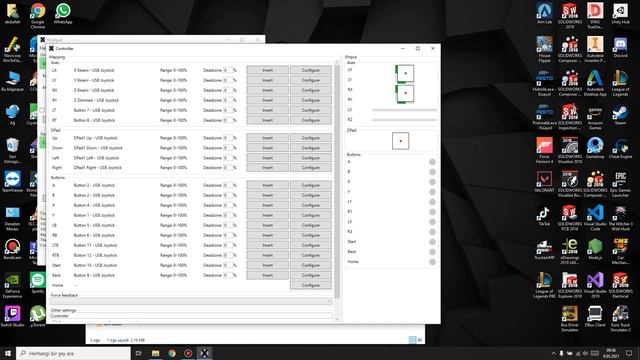The image size is (640, 360).
Task: Click Configure for the B button
Action: tap(311, 195)
